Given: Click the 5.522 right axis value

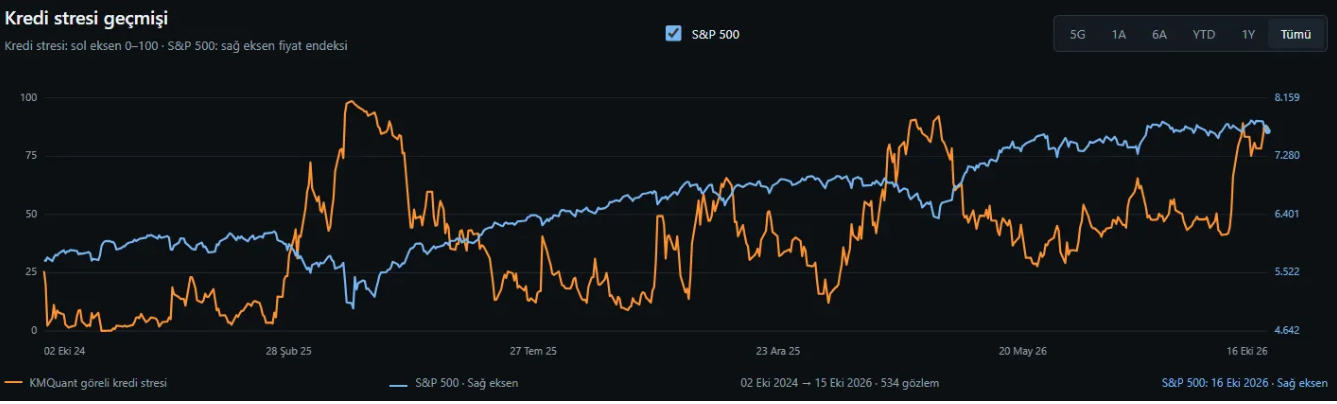Looking at the screenshot, I should click(1286, 271).
